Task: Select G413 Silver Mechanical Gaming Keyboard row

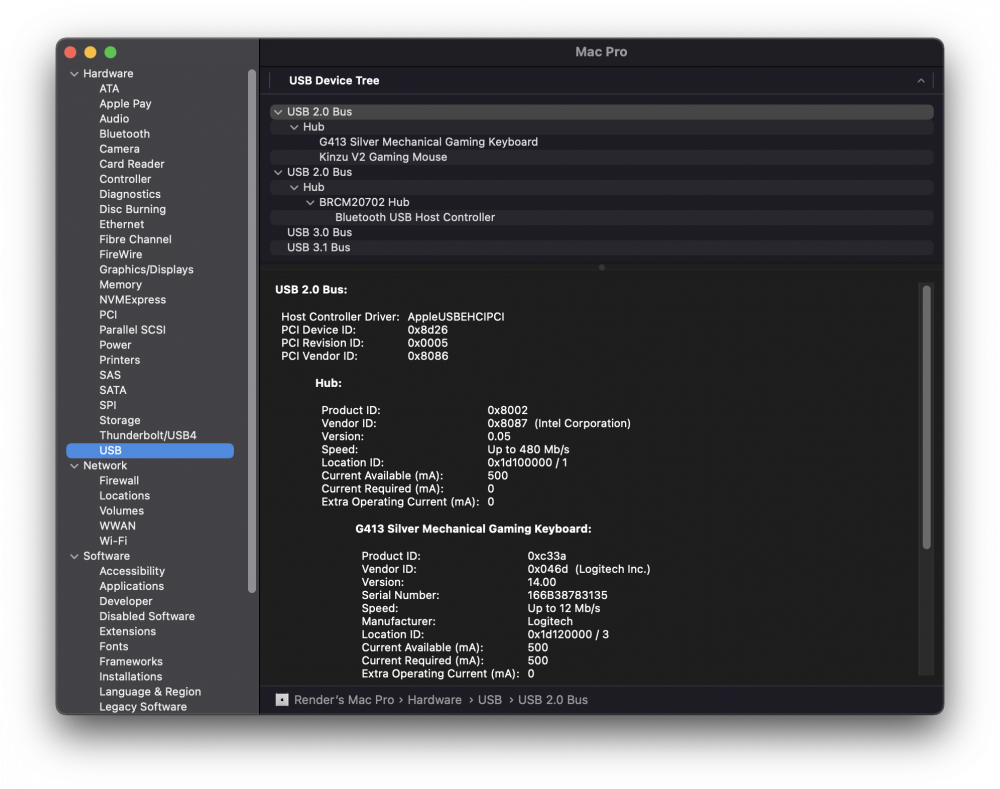Action: pos(601,142)
